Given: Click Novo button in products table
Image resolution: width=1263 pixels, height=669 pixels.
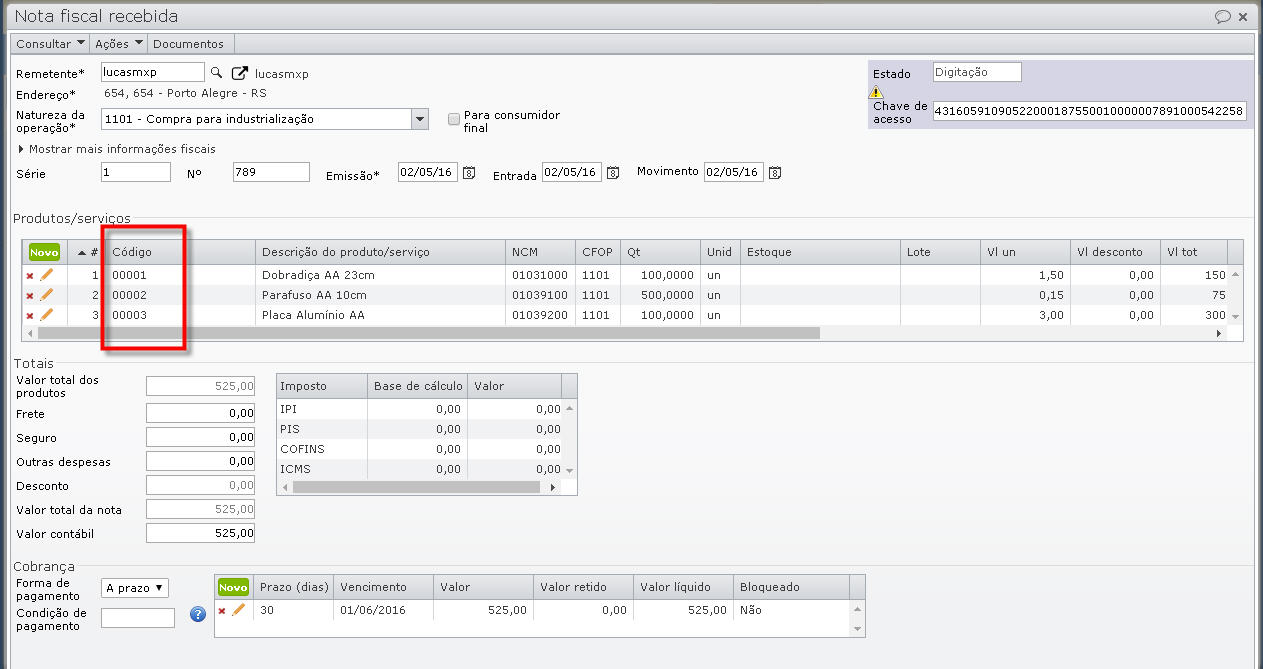Looking at the screenshot, I should click(x=44, y=253).
